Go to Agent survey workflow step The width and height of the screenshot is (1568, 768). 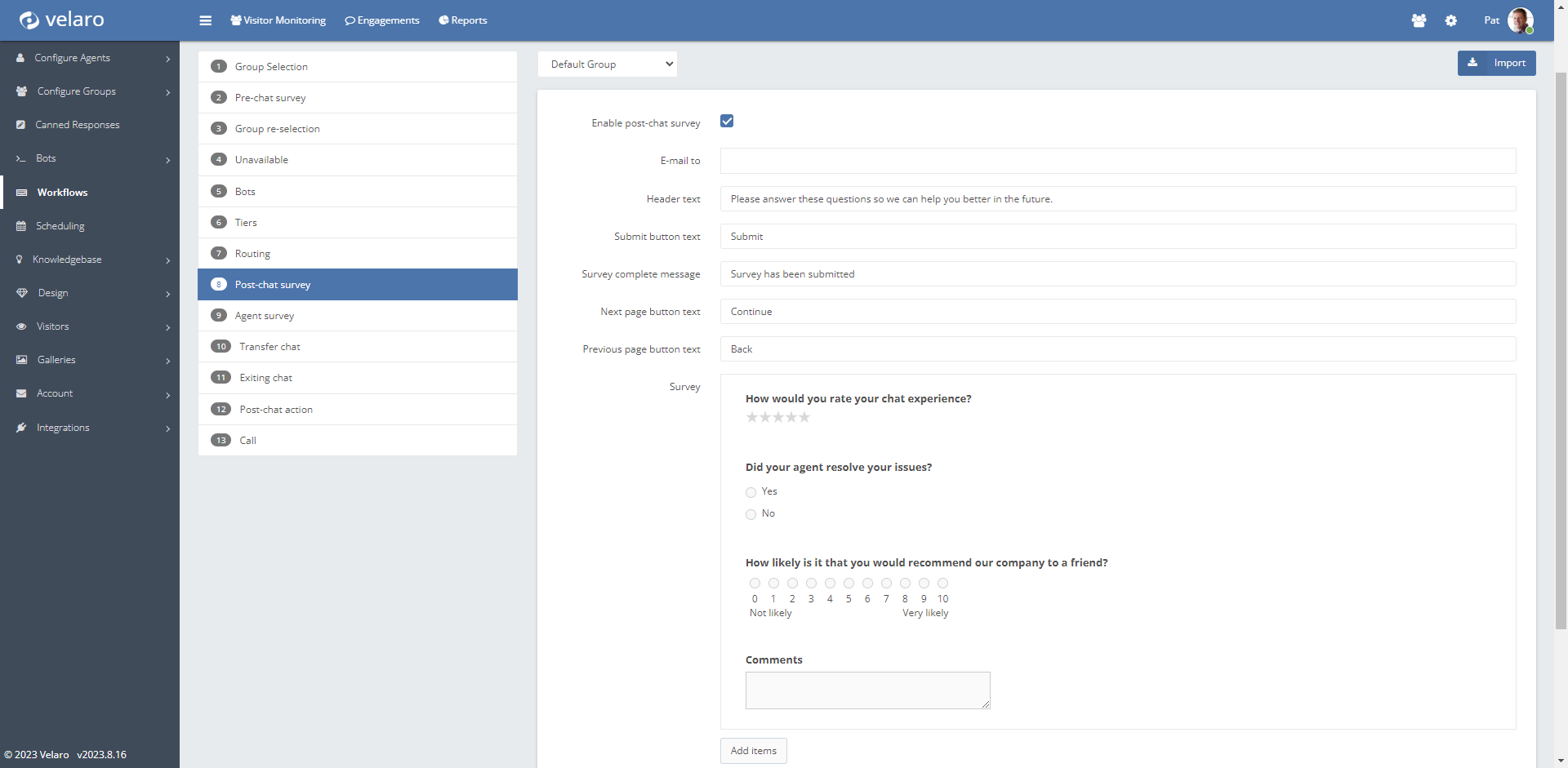[x=265, y=316]
